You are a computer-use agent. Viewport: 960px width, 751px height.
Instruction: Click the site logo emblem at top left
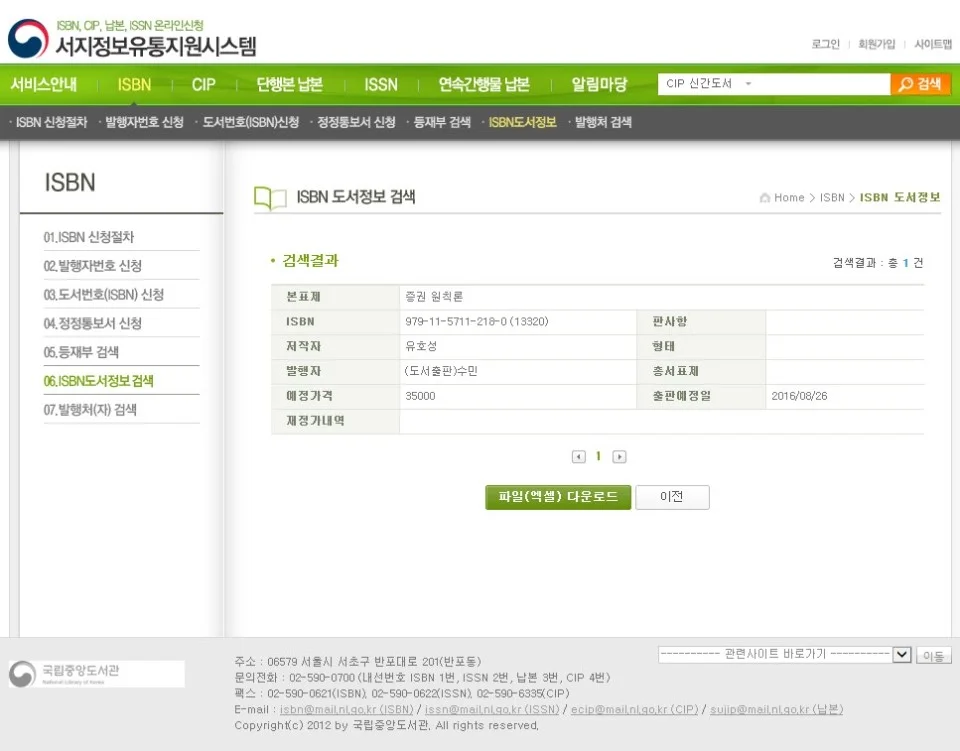click(28, 39)
